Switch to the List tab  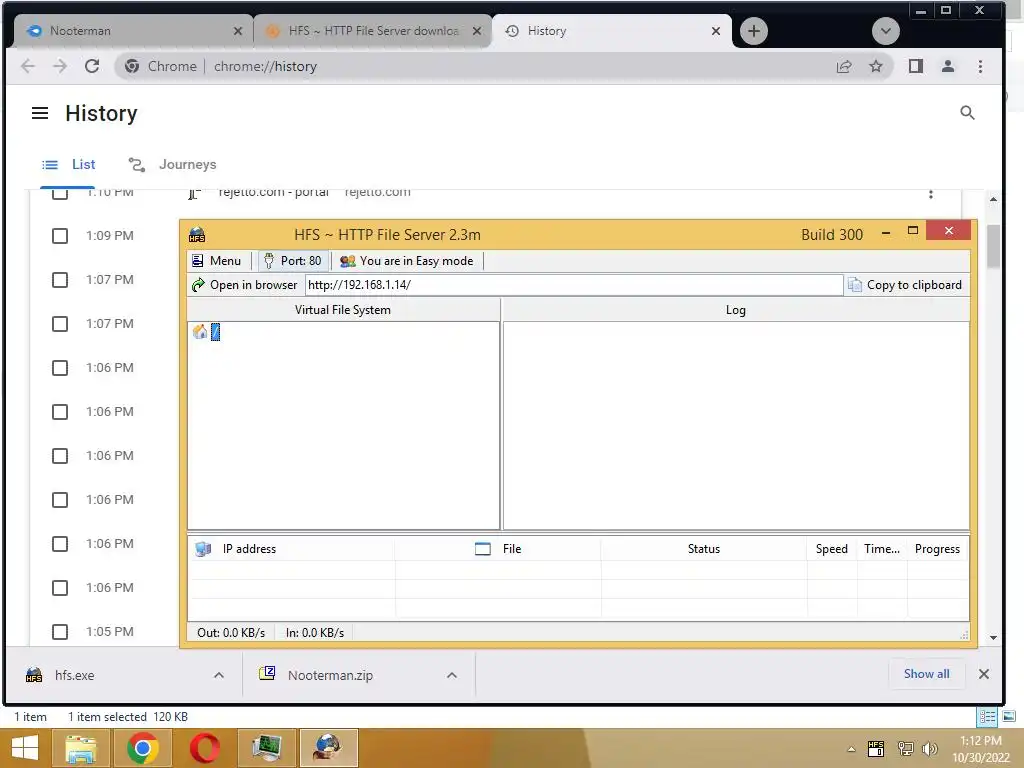click(68, 165)
